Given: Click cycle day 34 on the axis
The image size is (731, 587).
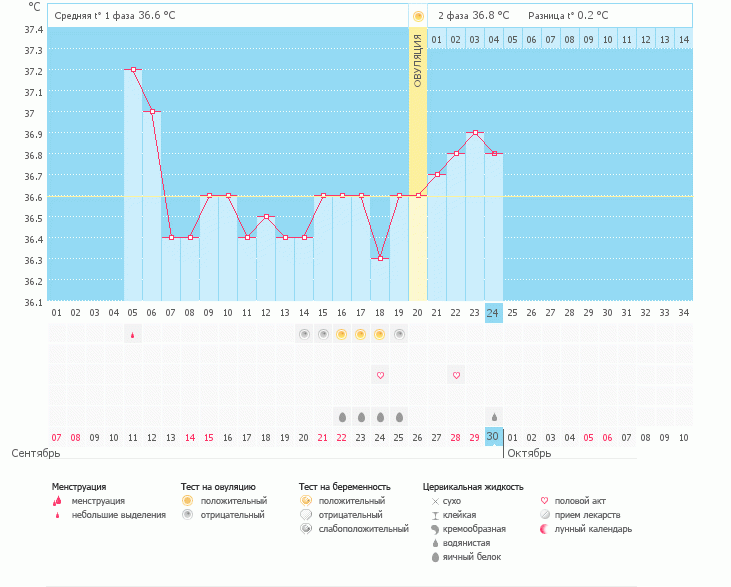Looking at the screenshot, I should click(683, 313).
